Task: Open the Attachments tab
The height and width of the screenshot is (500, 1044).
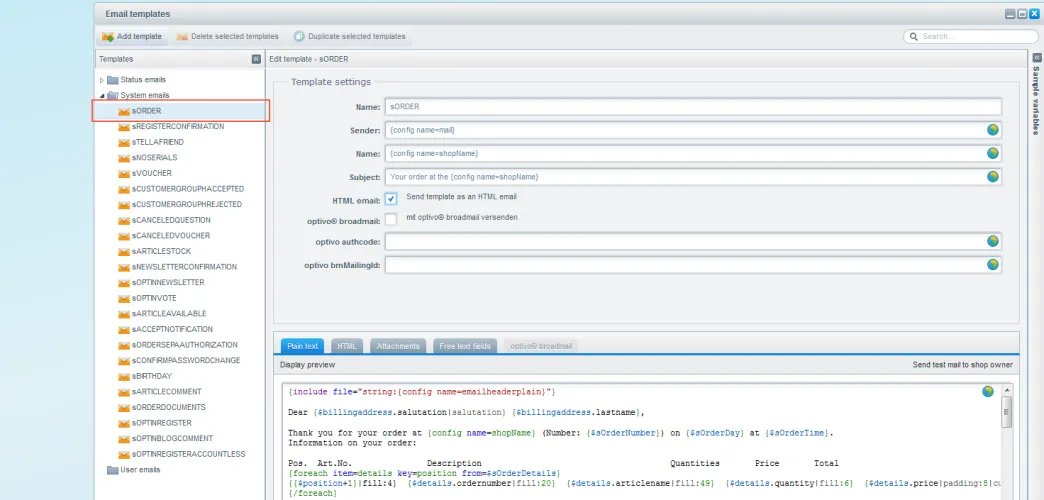Action: coord(397,346)
